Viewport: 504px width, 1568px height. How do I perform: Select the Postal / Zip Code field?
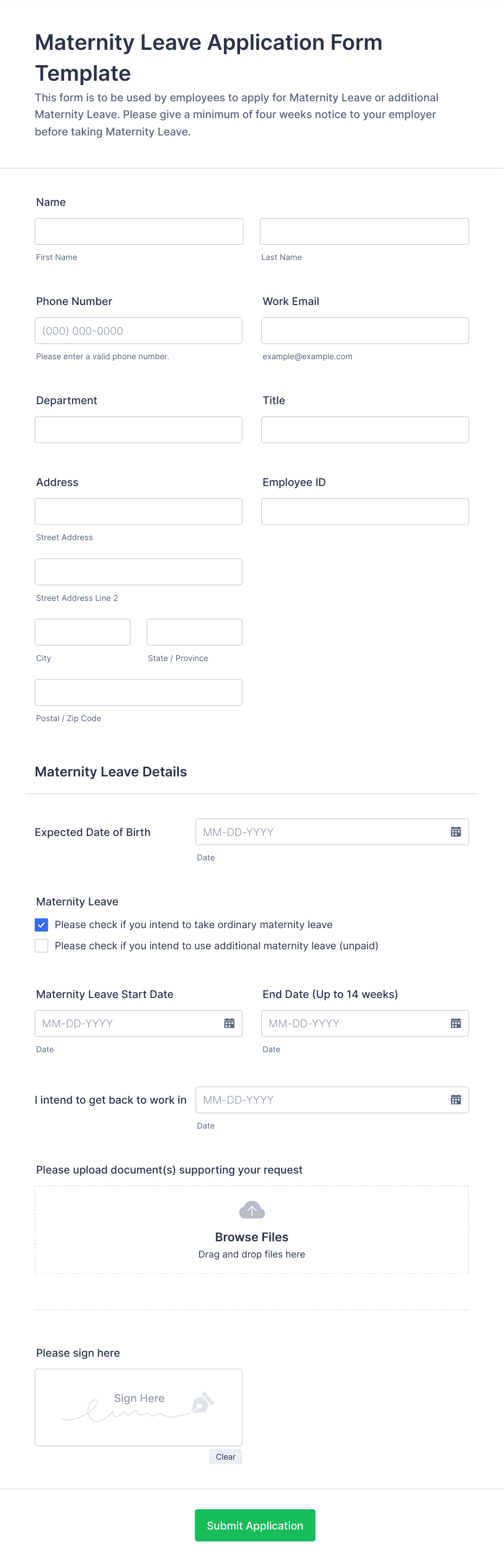pyautogui.click(x=138, y=692)
